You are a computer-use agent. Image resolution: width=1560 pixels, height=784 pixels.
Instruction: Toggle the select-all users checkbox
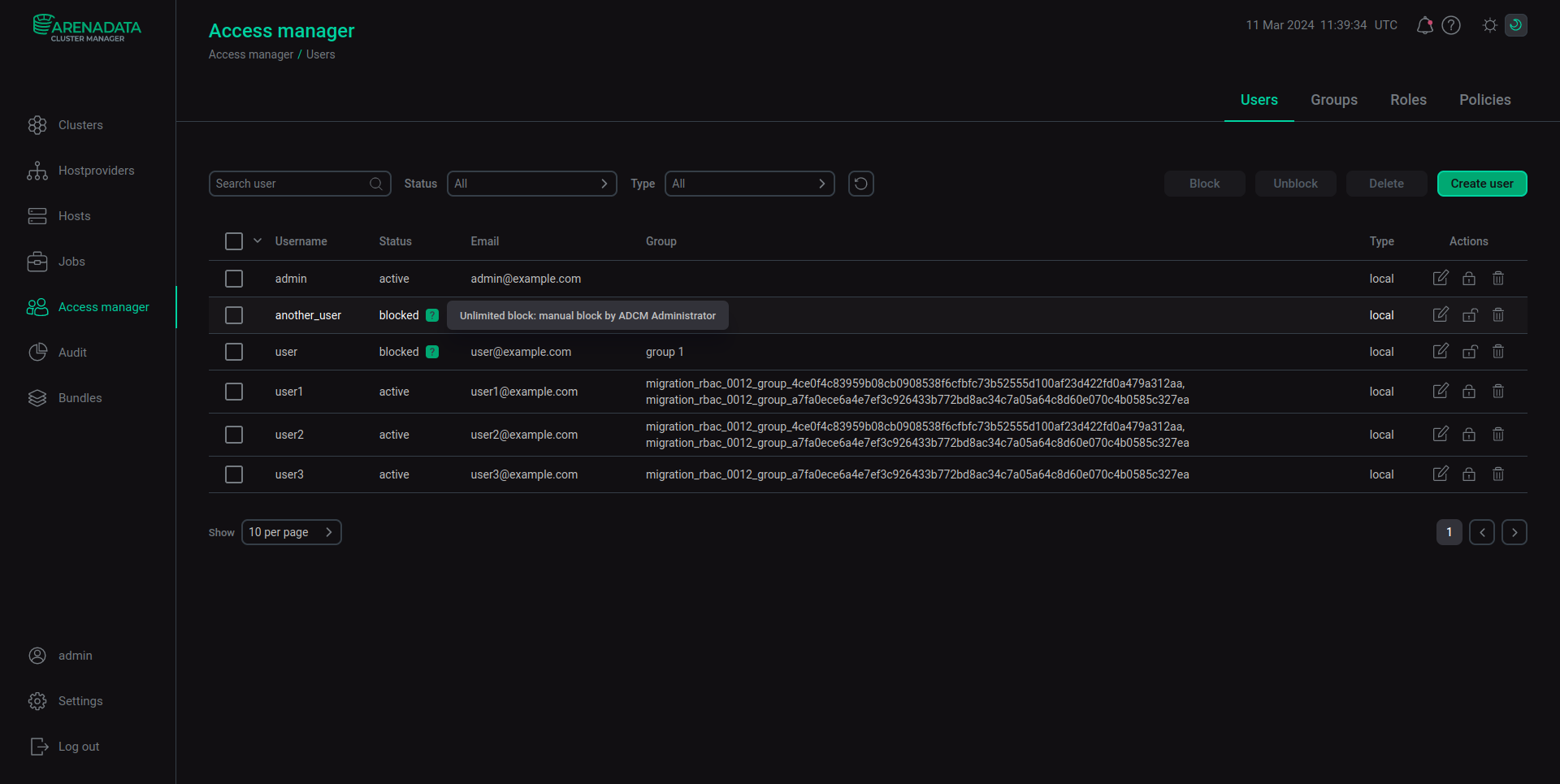point(234,241)
